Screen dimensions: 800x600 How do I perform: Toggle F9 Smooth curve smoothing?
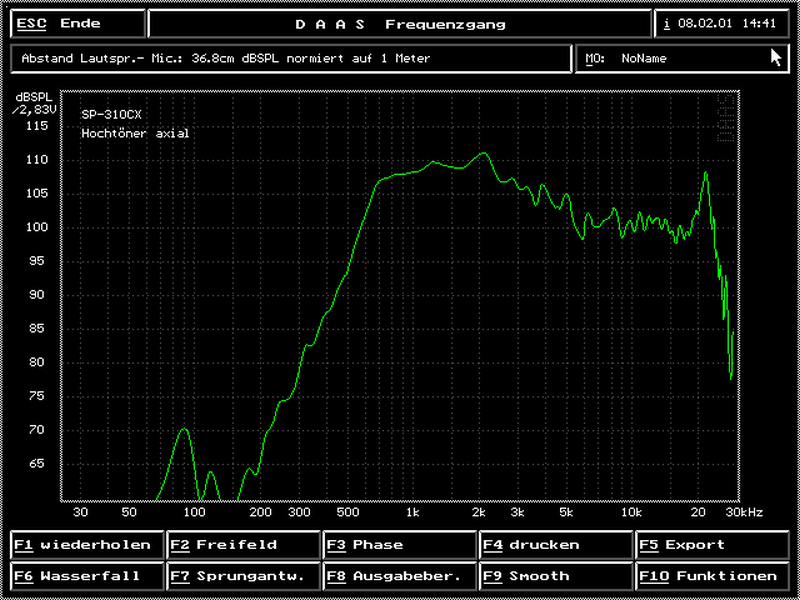pyautogui.click(x=554, y=576)
